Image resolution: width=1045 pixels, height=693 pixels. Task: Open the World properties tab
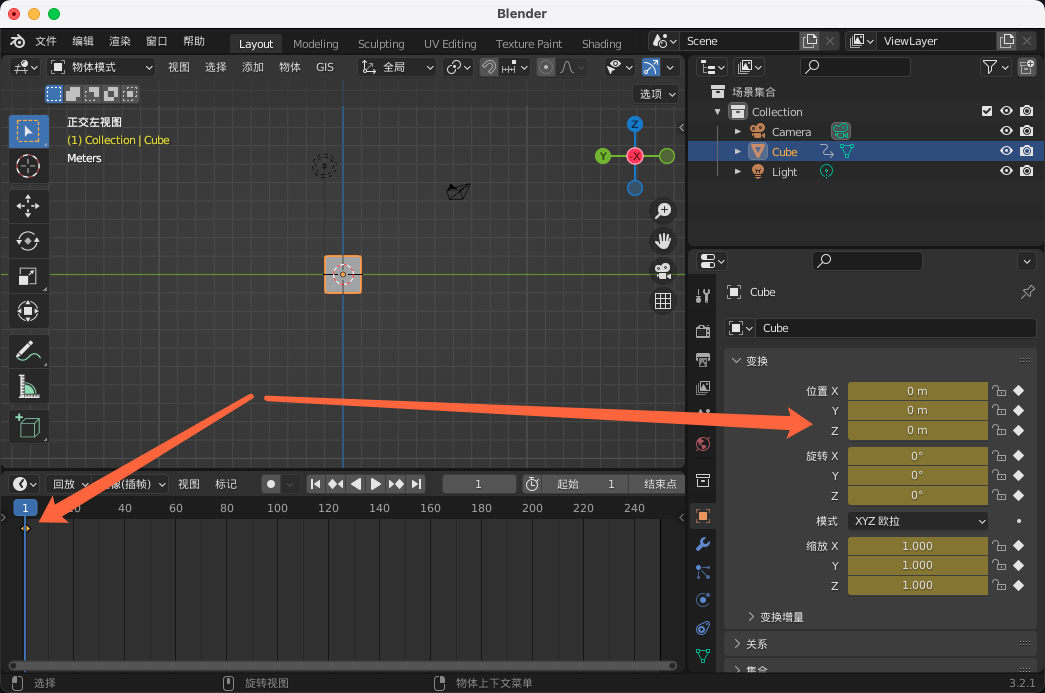click(702, 444)
